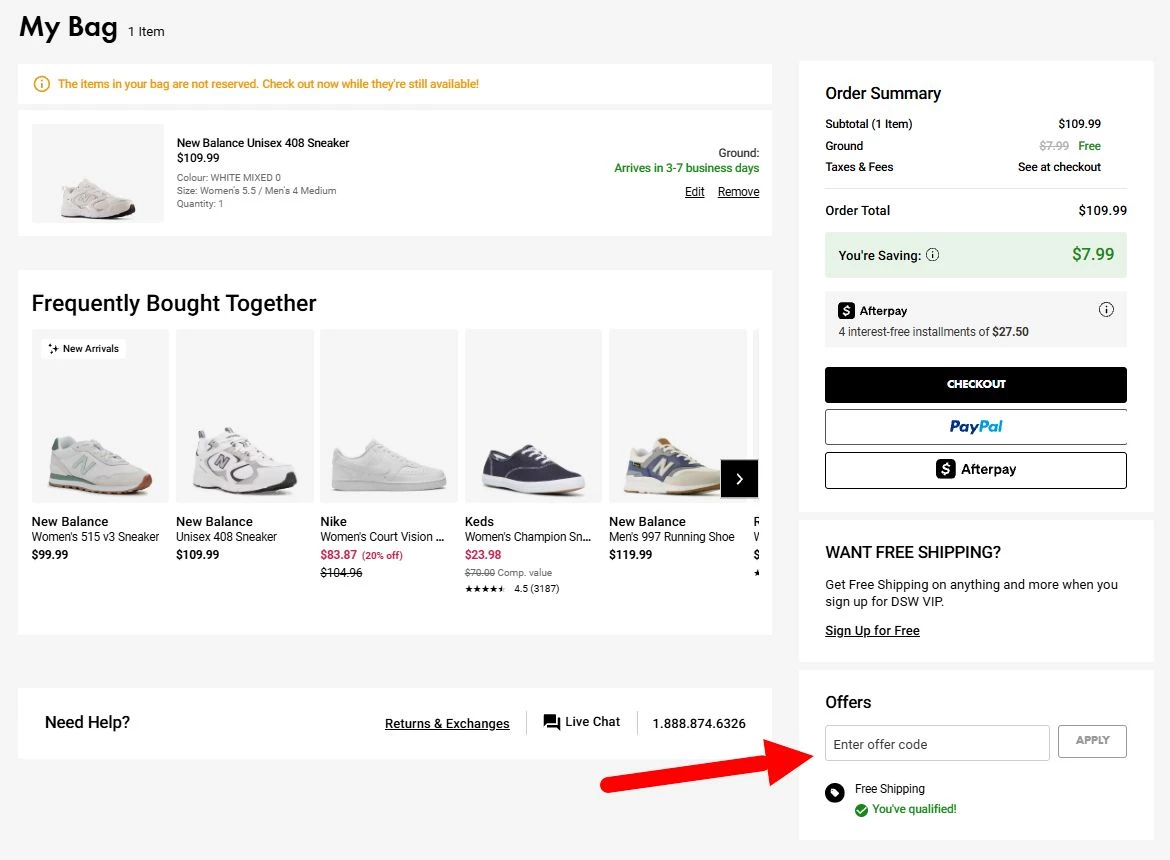The image size is (1170, 860).
Task: Click the $23.98 Keds price
Action: (x=483, y=555)
